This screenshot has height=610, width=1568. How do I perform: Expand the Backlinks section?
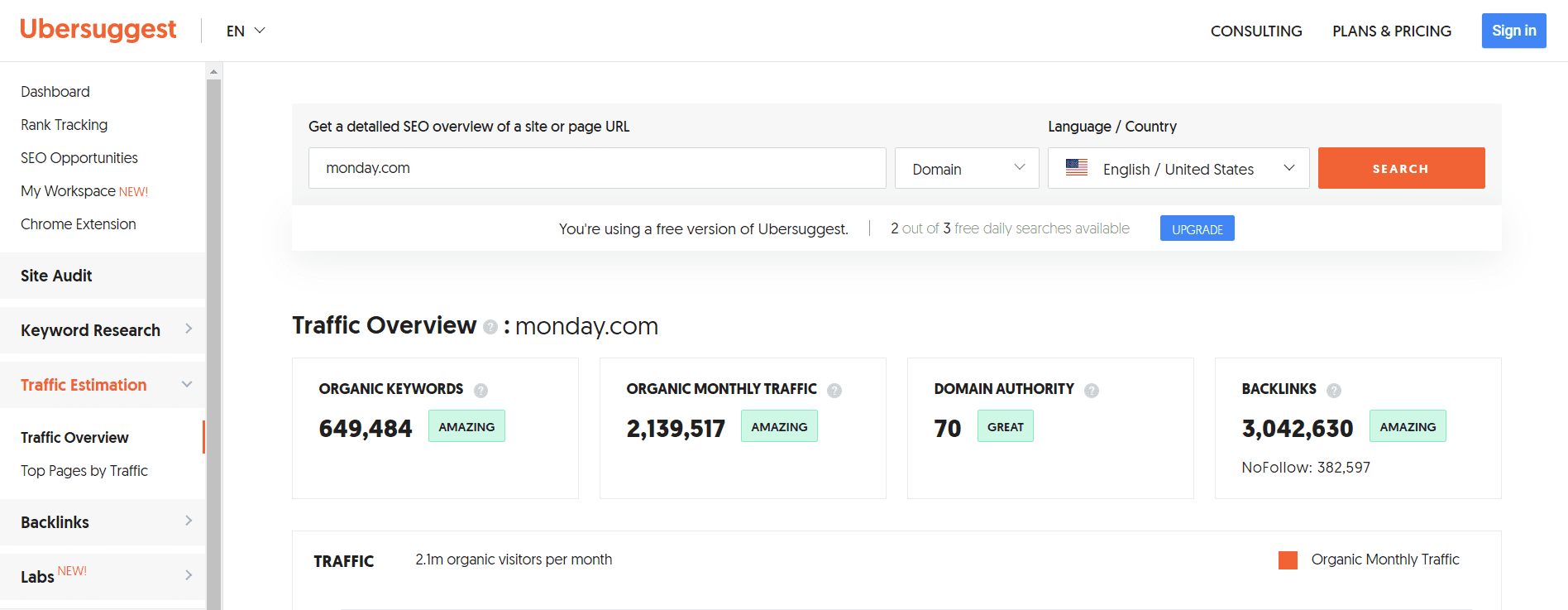point(103,522)
